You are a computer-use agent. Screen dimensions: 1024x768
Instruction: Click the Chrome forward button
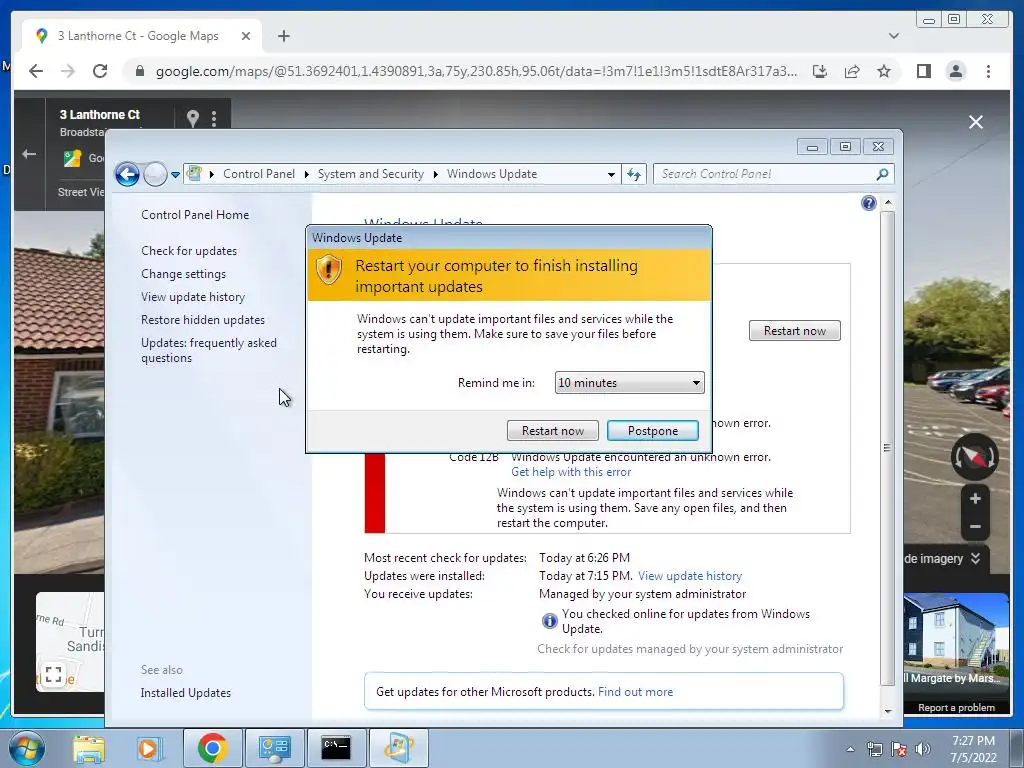pos(68,71)
